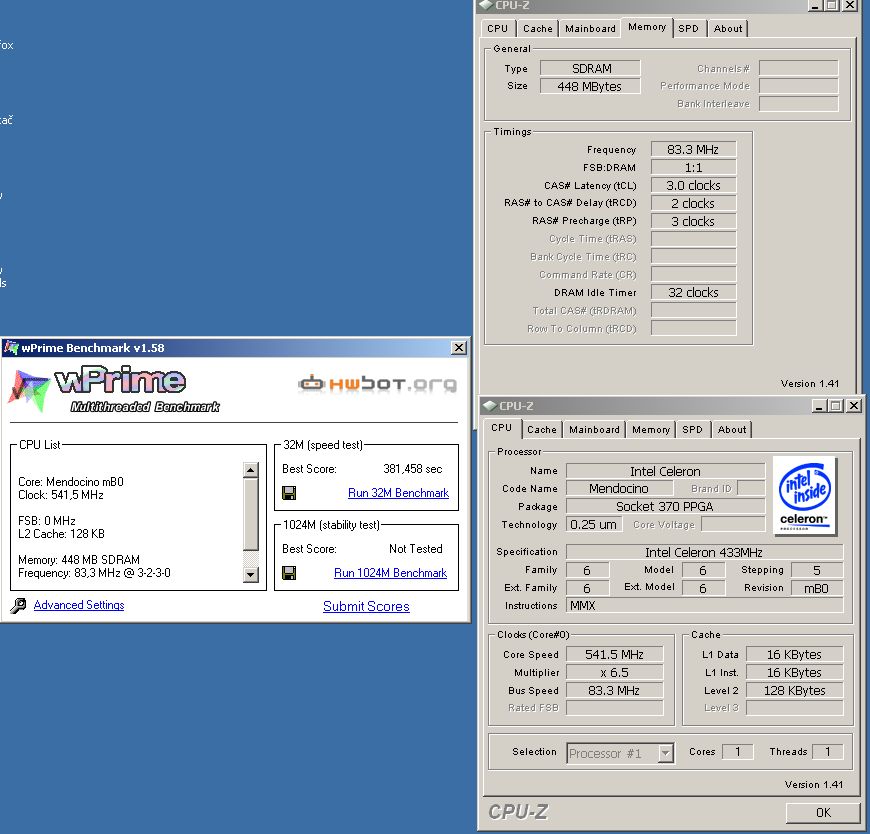This screenshot has width=870, height=834.
Task: Select the Memory tab in upper CPU-Z window
Action: [647, 27]
